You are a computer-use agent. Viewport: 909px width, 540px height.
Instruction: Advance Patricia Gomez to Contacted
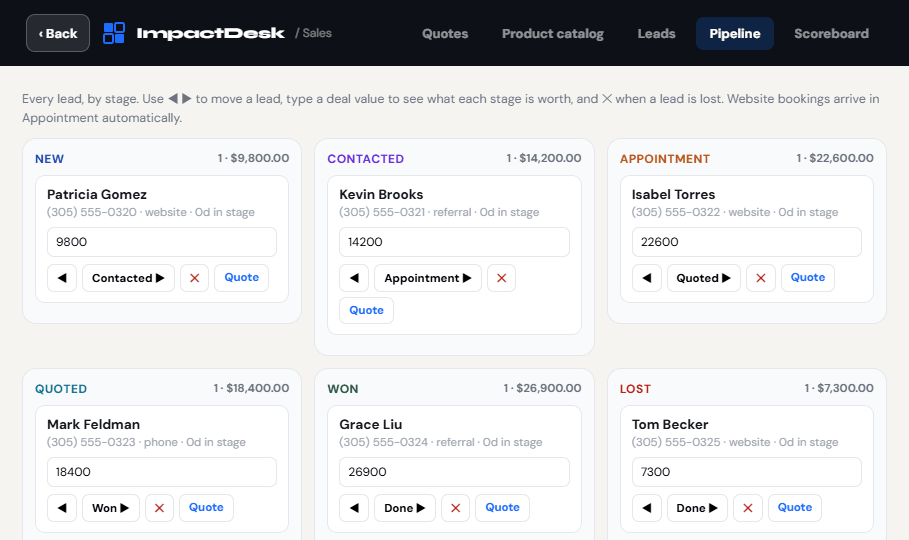[128, 278]
